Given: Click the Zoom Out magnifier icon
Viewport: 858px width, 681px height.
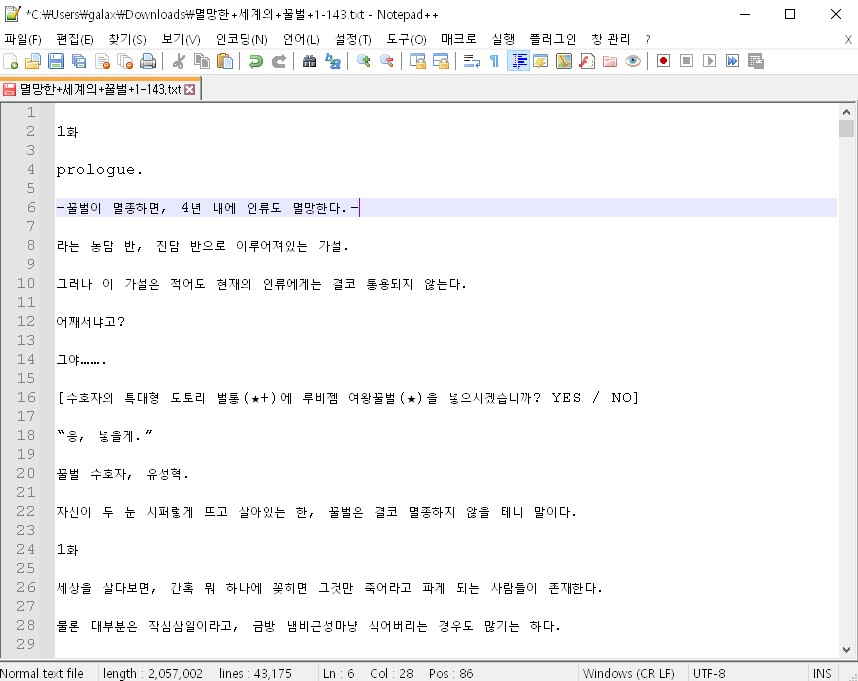Looking at the screenshot, I should click(386, 61).
